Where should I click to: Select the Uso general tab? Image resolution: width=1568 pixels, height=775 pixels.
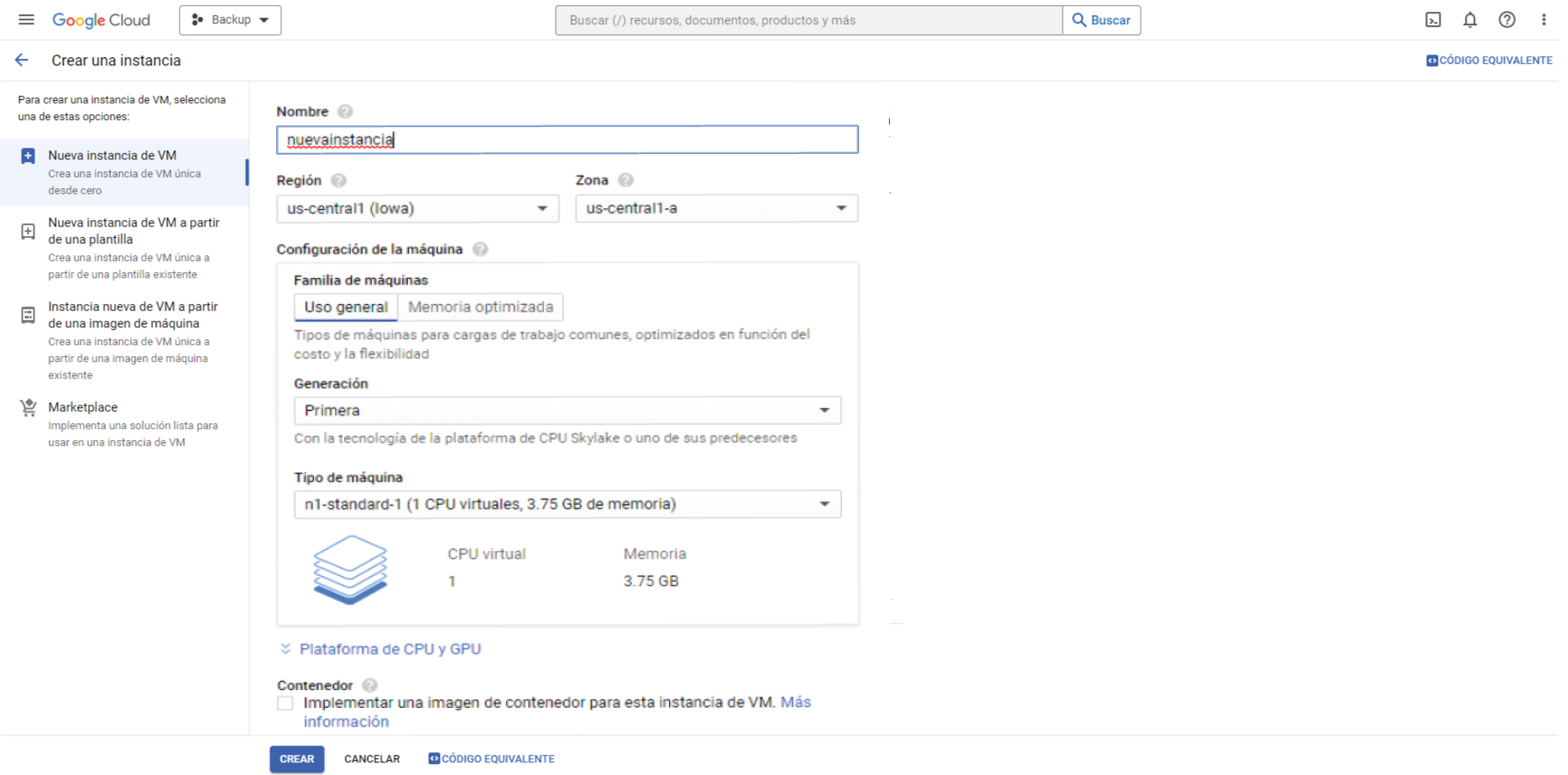tap(346, 307)
